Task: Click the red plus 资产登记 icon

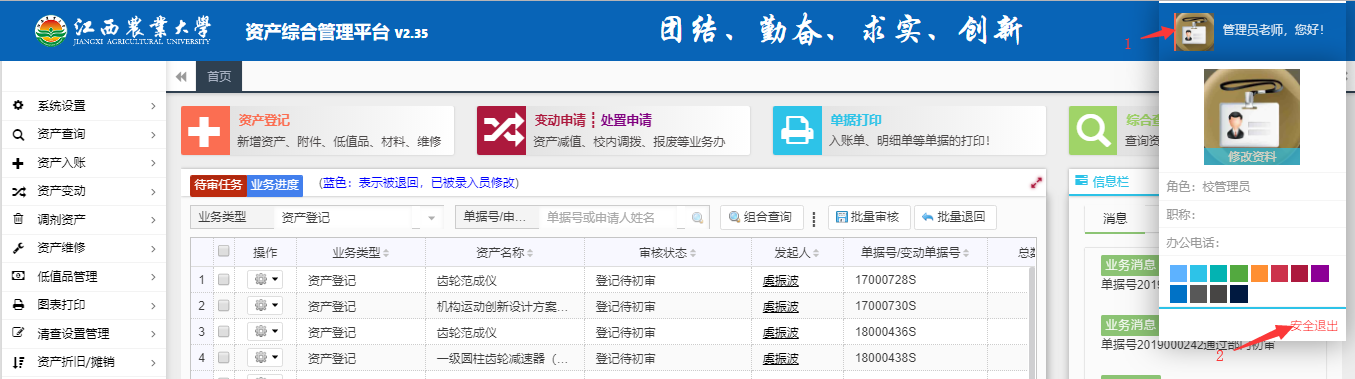Action: click(x=205, y=131)
